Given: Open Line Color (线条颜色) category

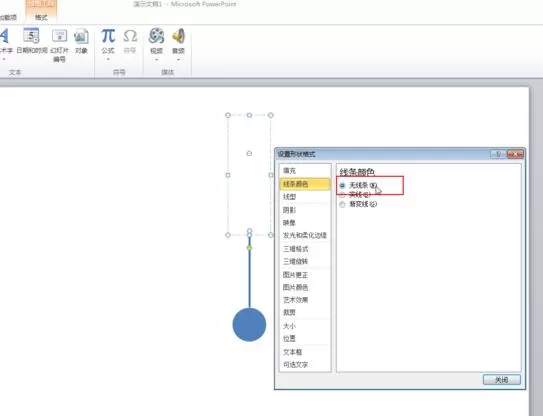Looking at the screenshot, I should (x=305, y=184).
